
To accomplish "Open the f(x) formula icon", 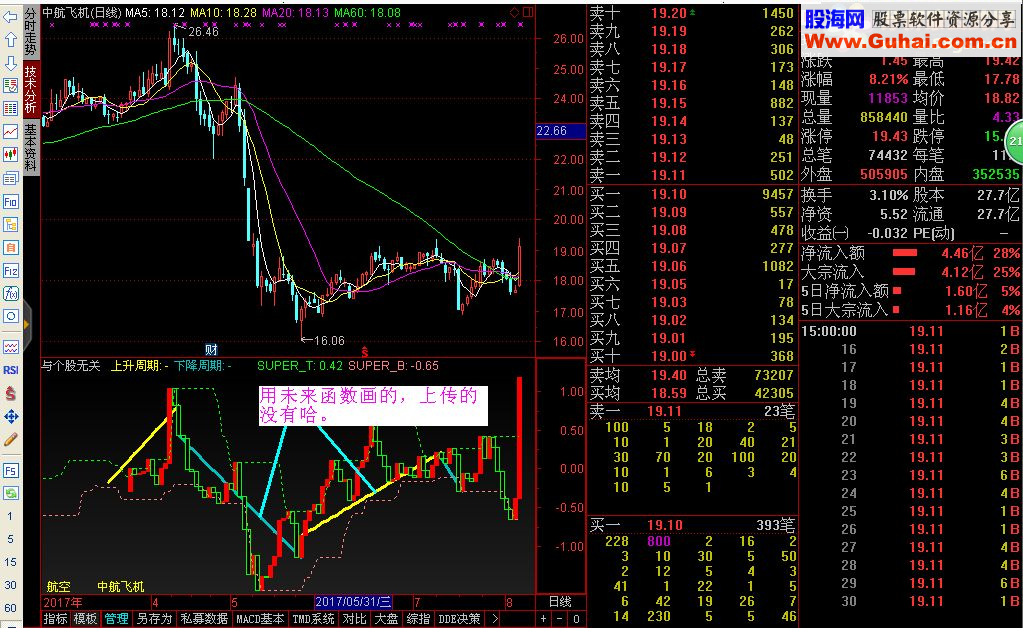I will pyautogui.click(x=10, y=293).
